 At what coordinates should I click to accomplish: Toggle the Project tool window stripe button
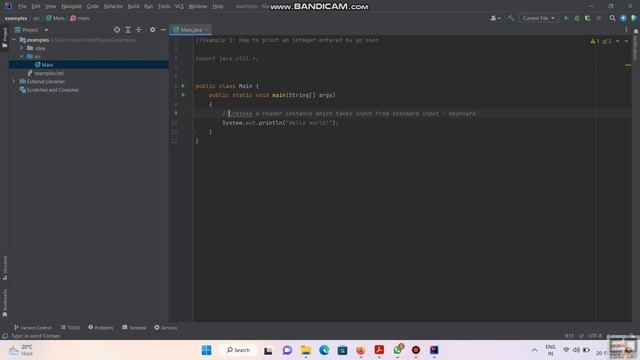[x=4, y=38]
